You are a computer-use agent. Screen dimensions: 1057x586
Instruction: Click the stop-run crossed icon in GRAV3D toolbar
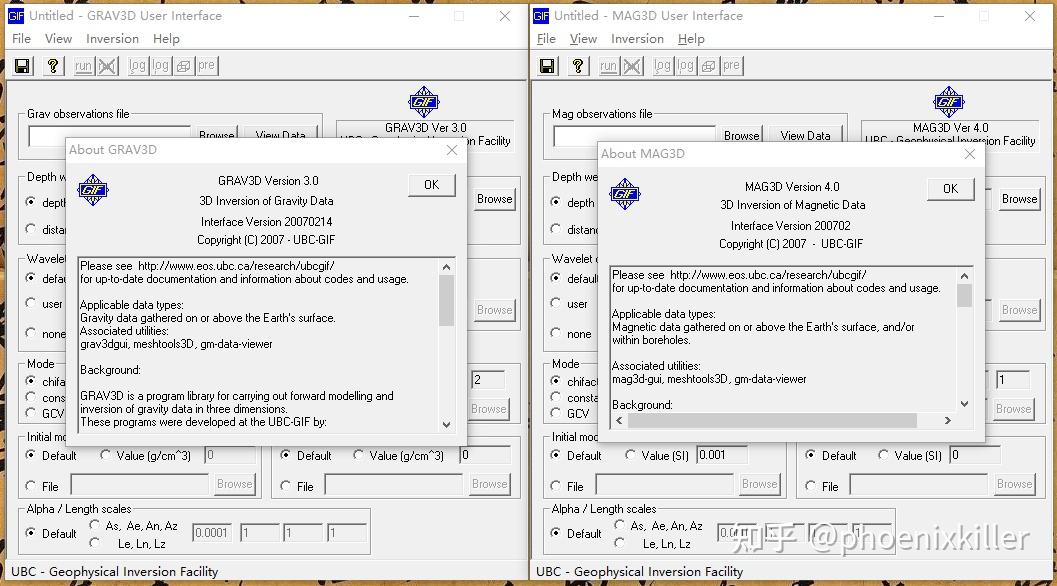(107, 66)
